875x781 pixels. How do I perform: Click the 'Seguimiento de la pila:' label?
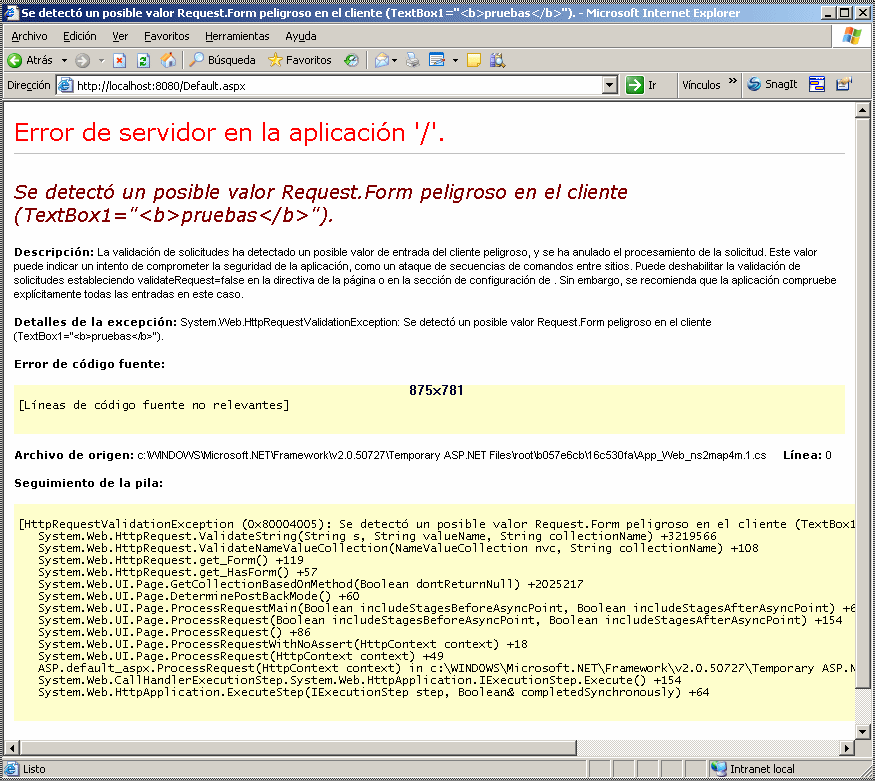(88, 483)
